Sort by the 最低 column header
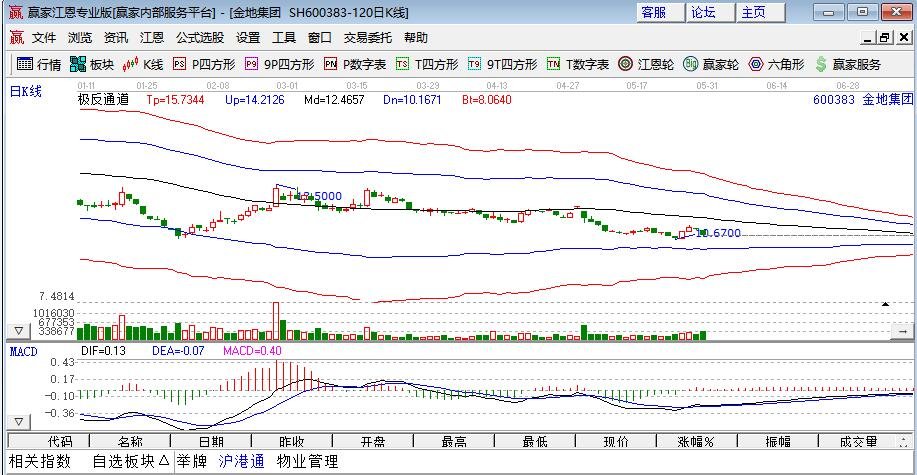Viewport: 917px width, 475px height. (x=535, y=442)
